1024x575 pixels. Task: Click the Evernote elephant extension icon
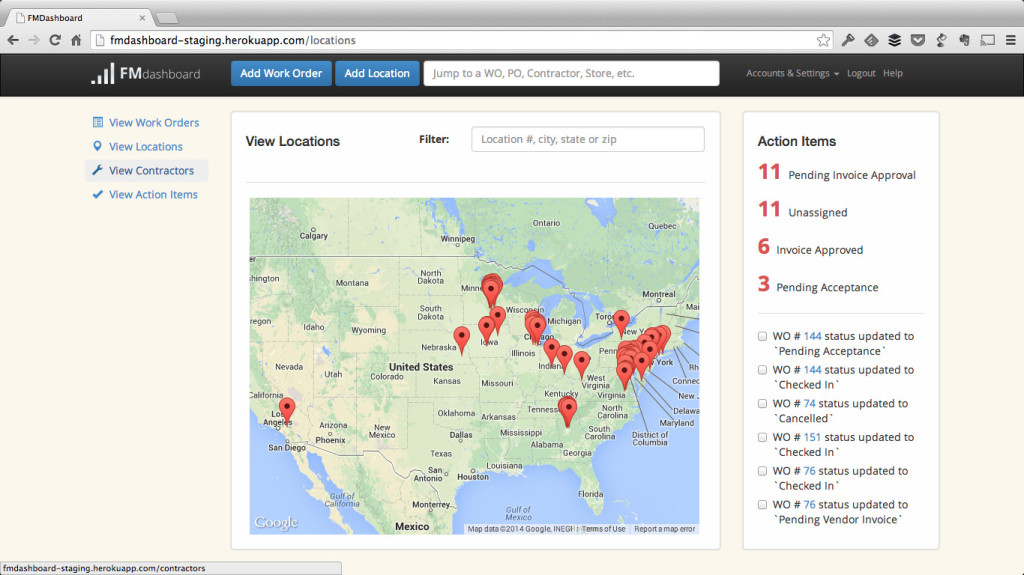964,41
